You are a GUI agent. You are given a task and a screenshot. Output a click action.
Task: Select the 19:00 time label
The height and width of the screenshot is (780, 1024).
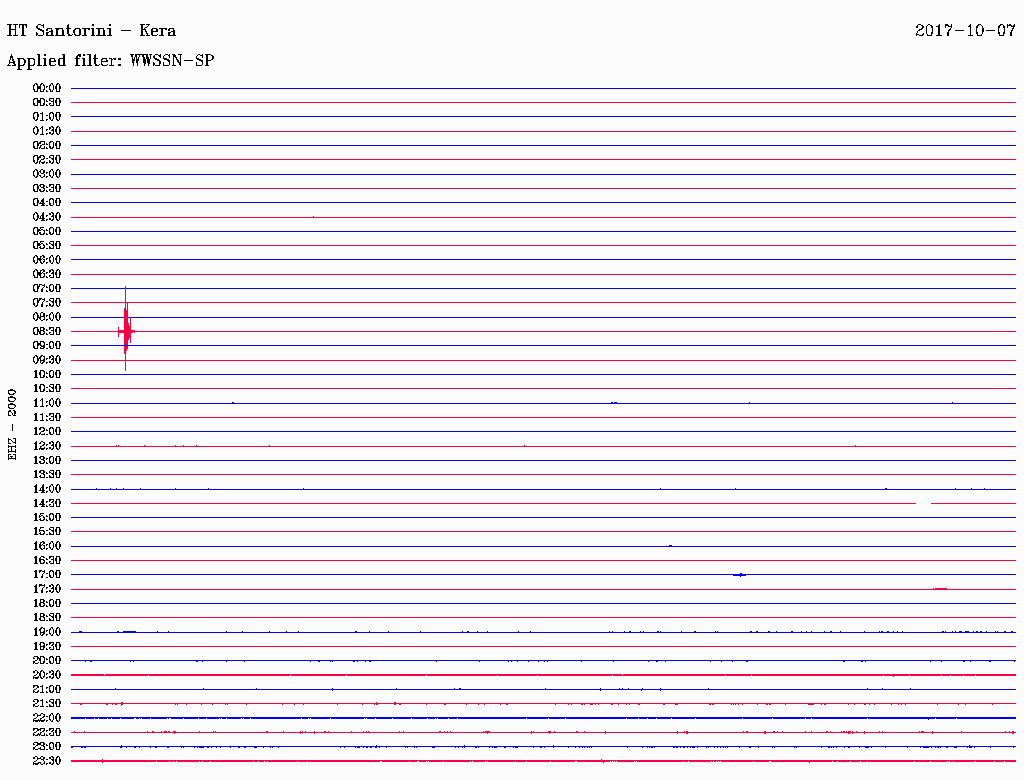tap(47, 632)
